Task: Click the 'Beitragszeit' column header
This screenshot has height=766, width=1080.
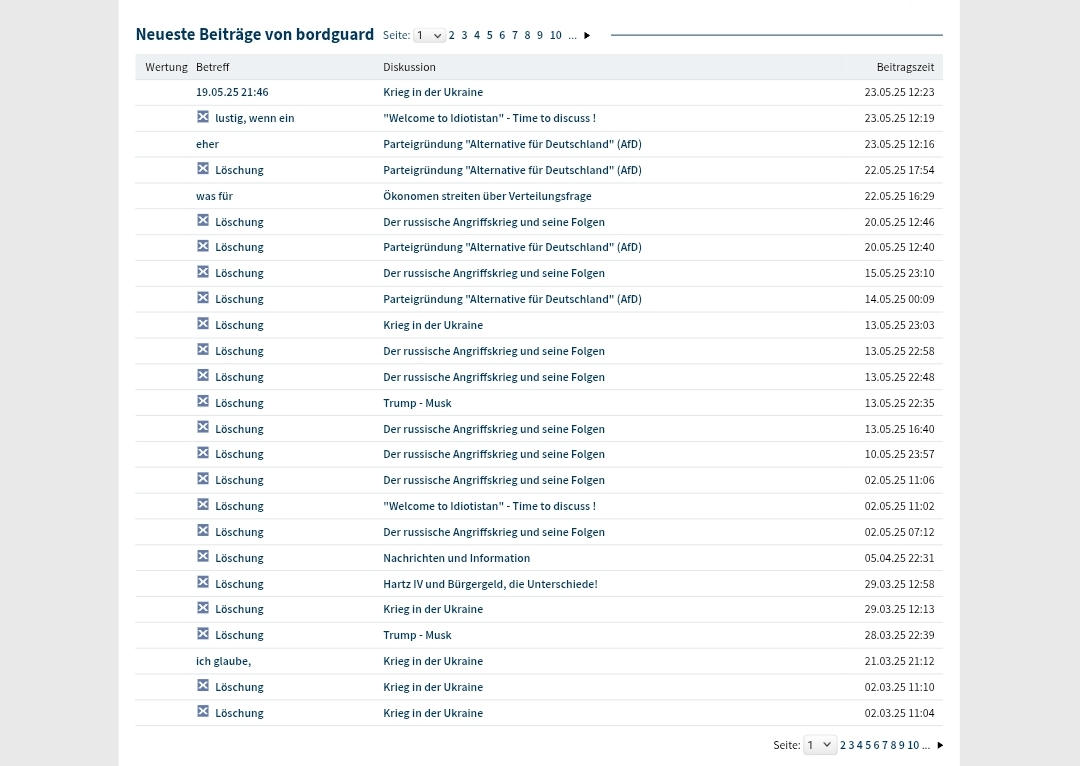Action: 905,67
